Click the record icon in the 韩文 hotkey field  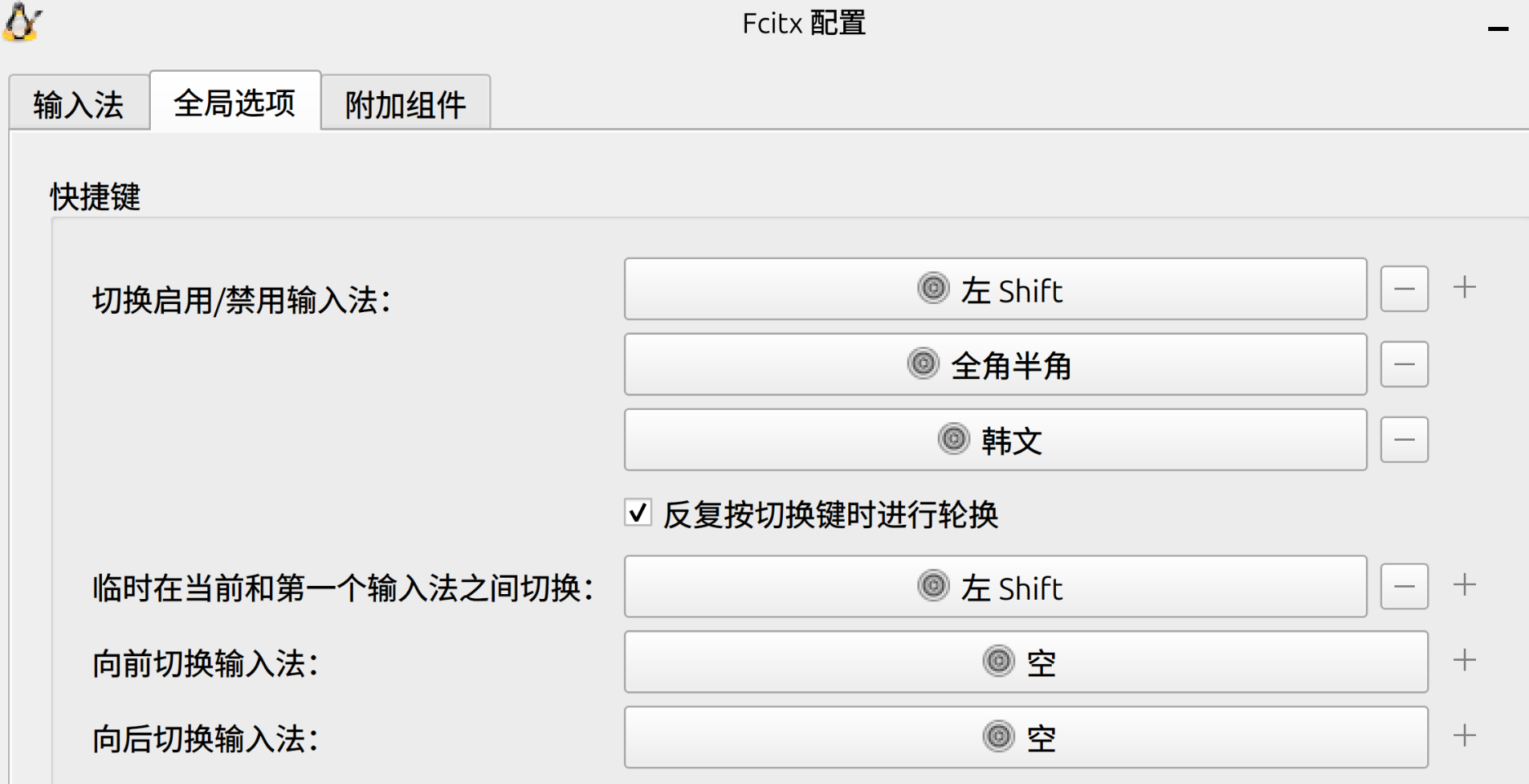[952, 439]
